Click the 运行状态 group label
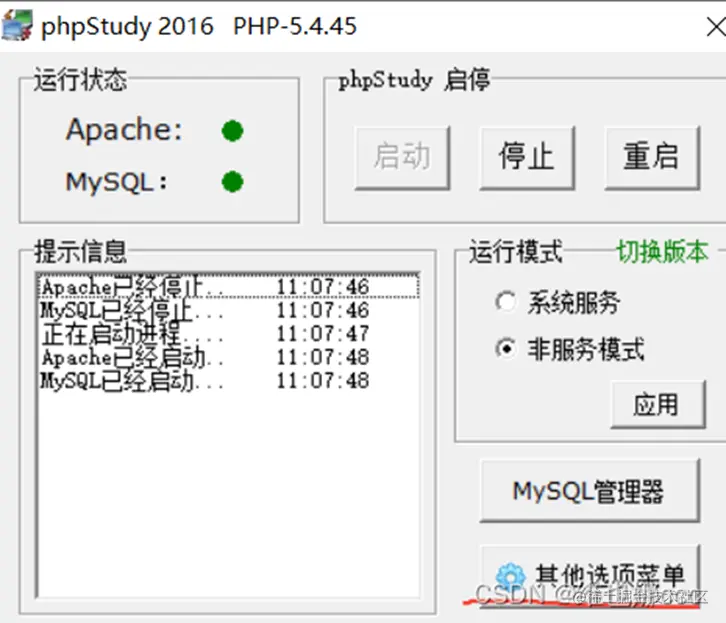This screenshot has height=623, width=726. pyautogui.click(x=81, y=80)
